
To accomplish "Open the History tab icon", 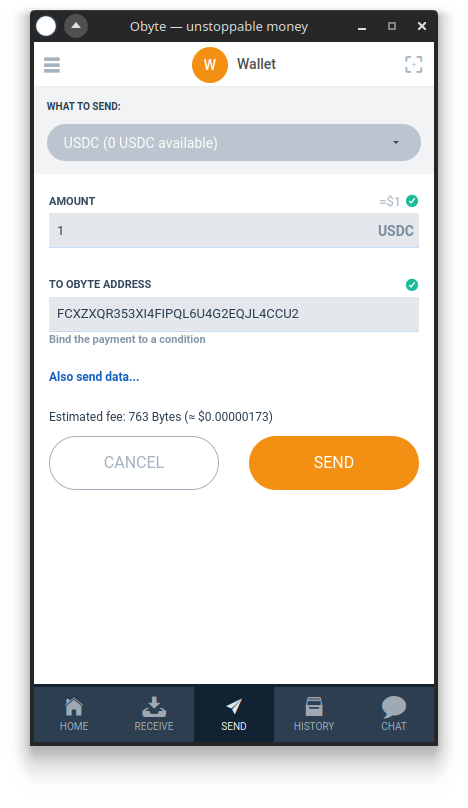I will click(x=314, y=706).
